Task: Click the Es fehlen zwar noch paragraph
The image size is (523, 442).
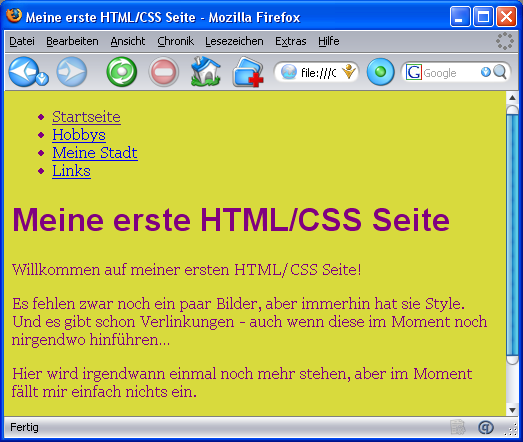Action: pos(249,322)
